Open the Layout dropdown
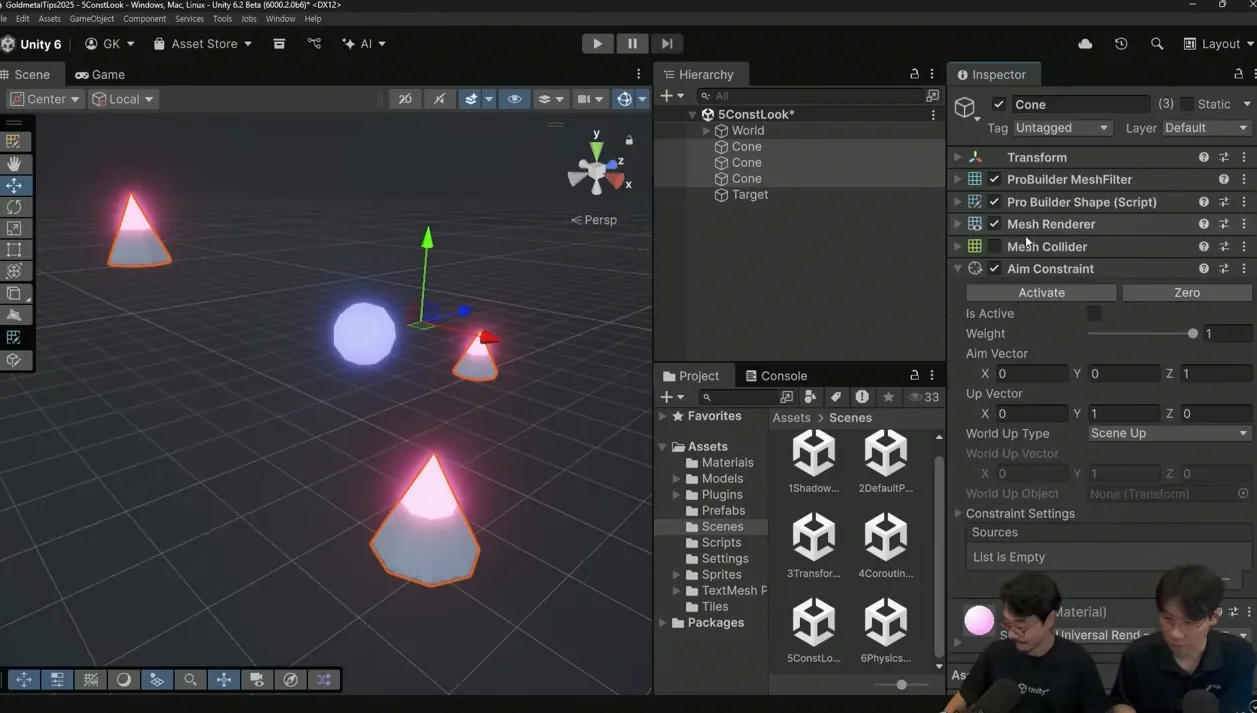This screenshot has height=713, width=1257. [x=1218, y=44]
